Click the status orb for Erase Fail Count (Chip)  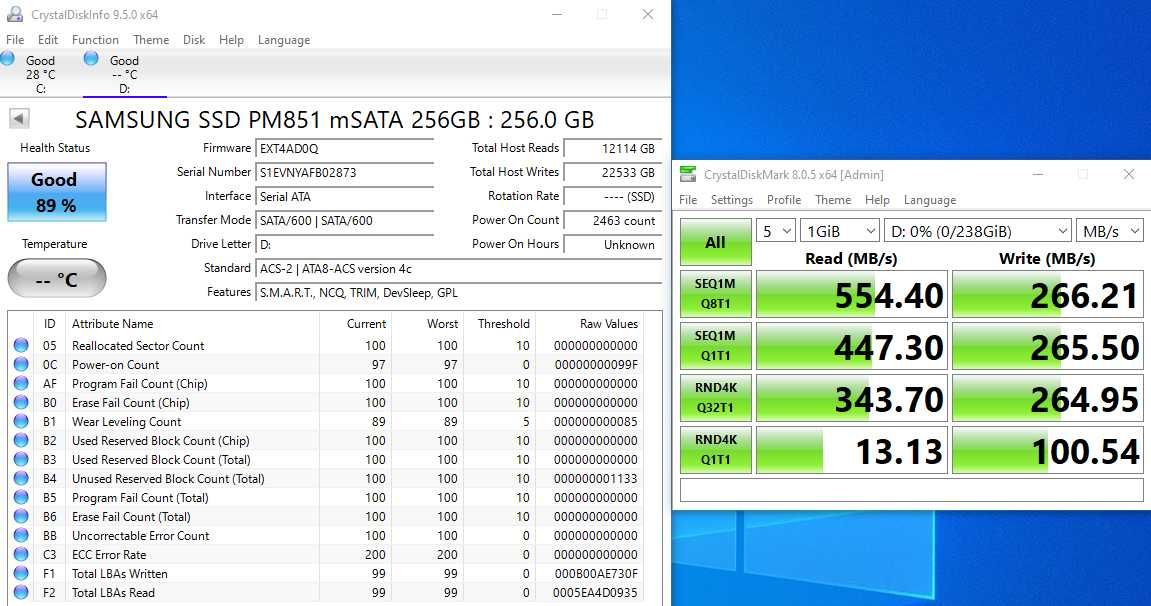click(21, 402)
